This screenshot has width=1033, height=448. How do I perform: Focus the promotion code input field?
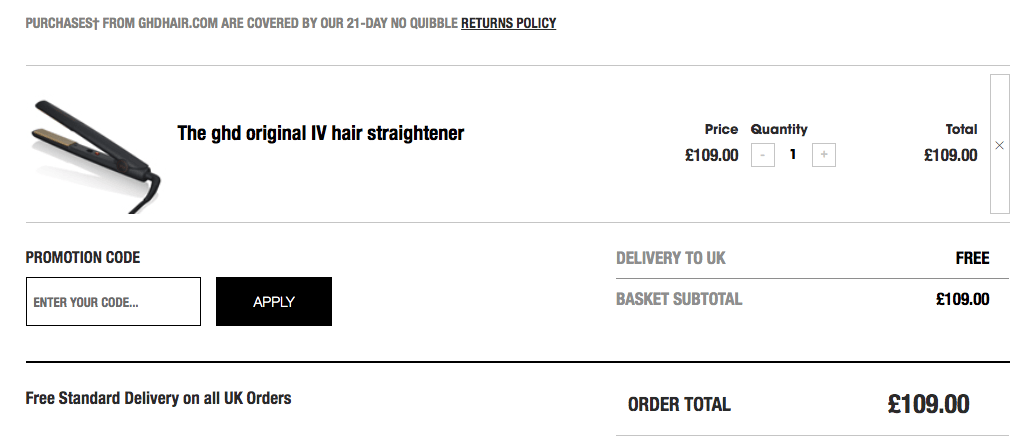tap(113, 302)
